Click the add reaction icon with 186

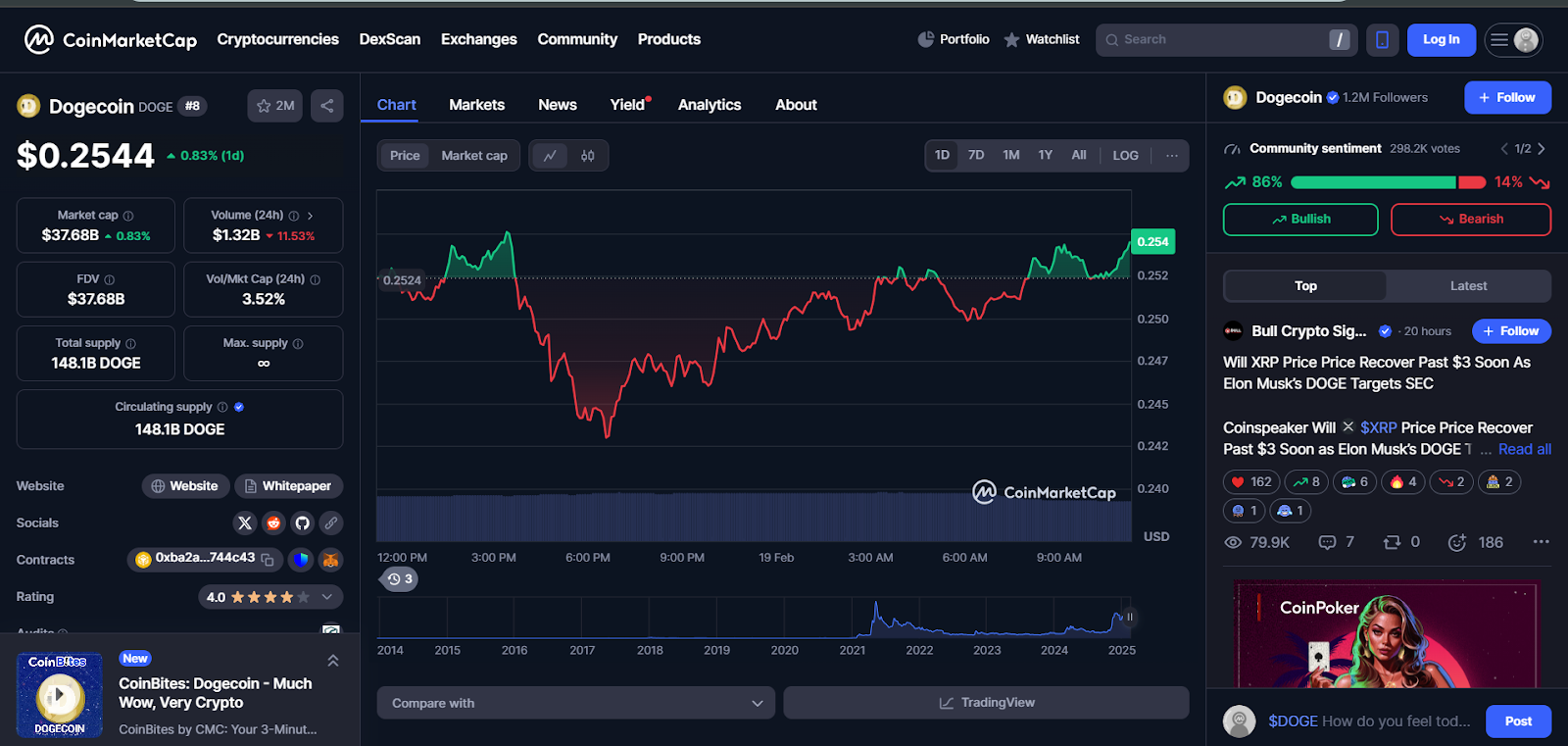1457,542
